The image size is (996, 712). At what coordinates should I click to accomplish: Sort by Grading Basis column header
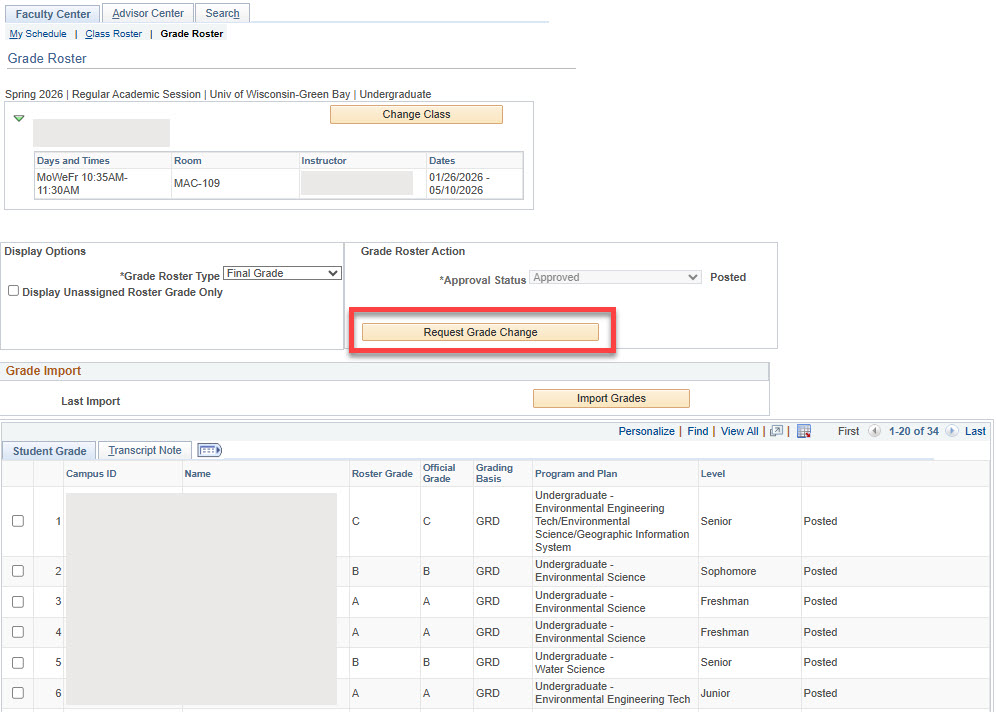[494, 473]
